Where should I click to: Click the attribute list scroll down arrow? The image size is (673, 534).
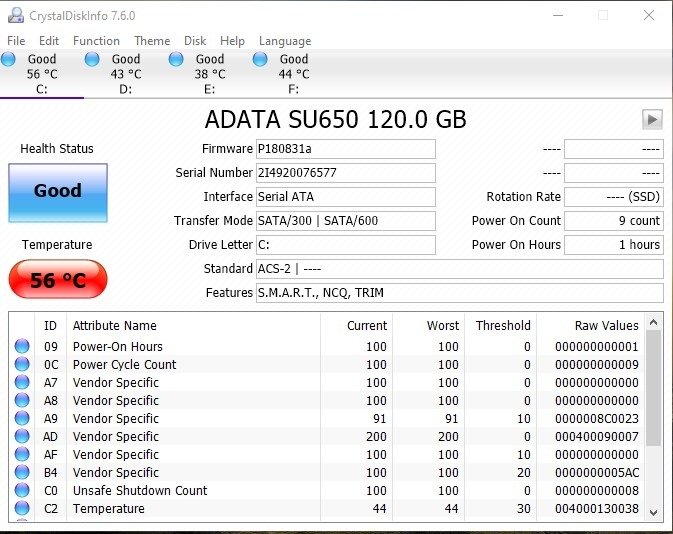tap(653, 513)
